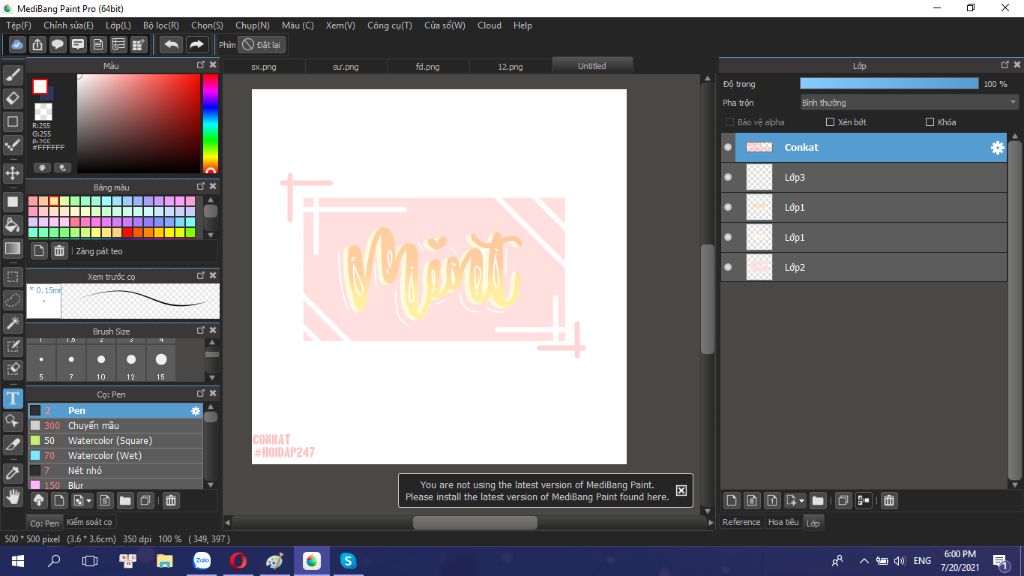Click the cloud save icon
1024x576 pixels.
click(x=17, y=44)
